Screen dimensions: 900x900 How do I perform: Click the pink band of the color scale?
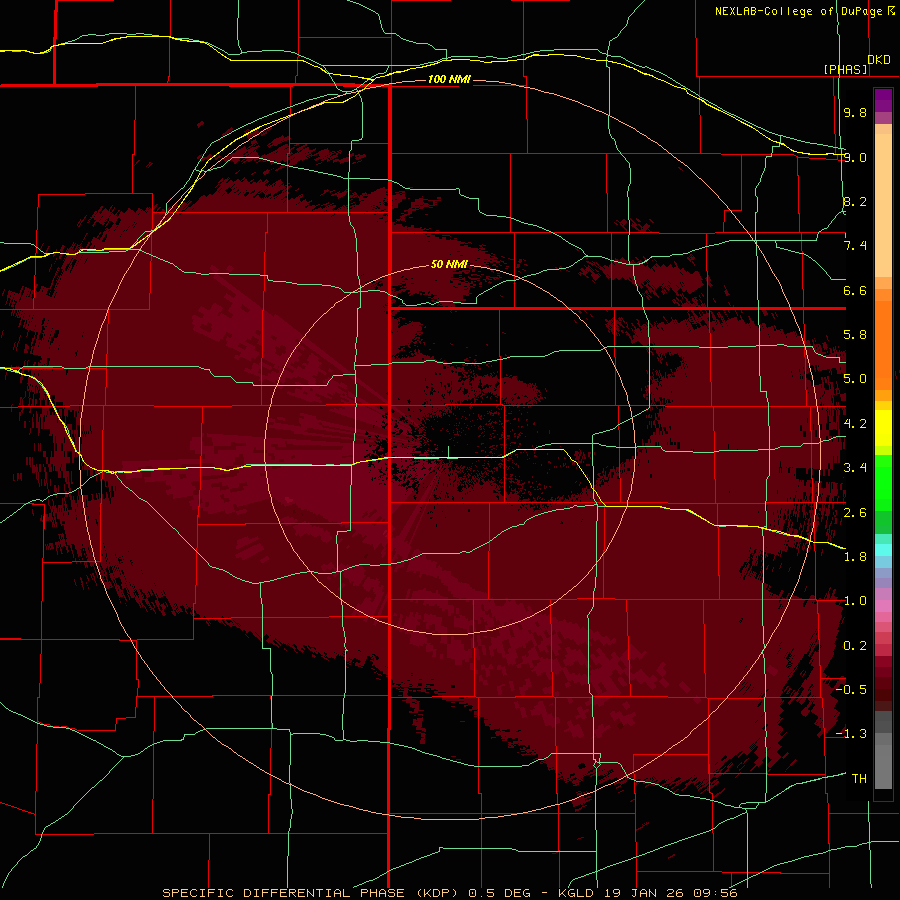(x=883, y=606)
